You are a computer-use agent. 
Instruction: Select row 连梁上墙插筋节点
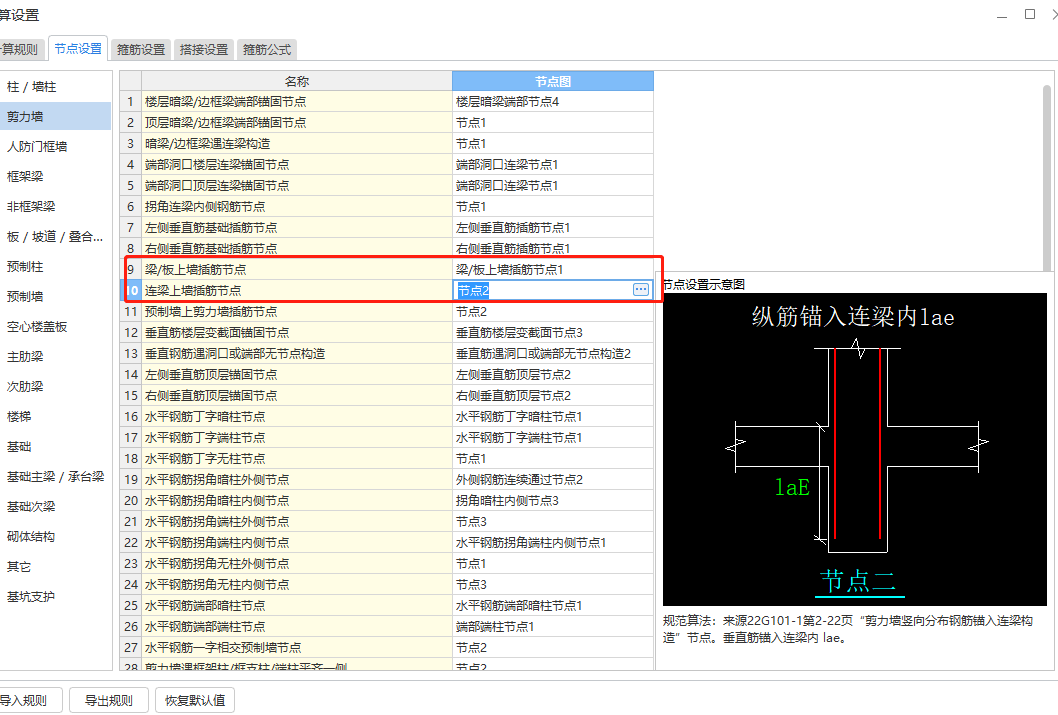tap(296, 290)
